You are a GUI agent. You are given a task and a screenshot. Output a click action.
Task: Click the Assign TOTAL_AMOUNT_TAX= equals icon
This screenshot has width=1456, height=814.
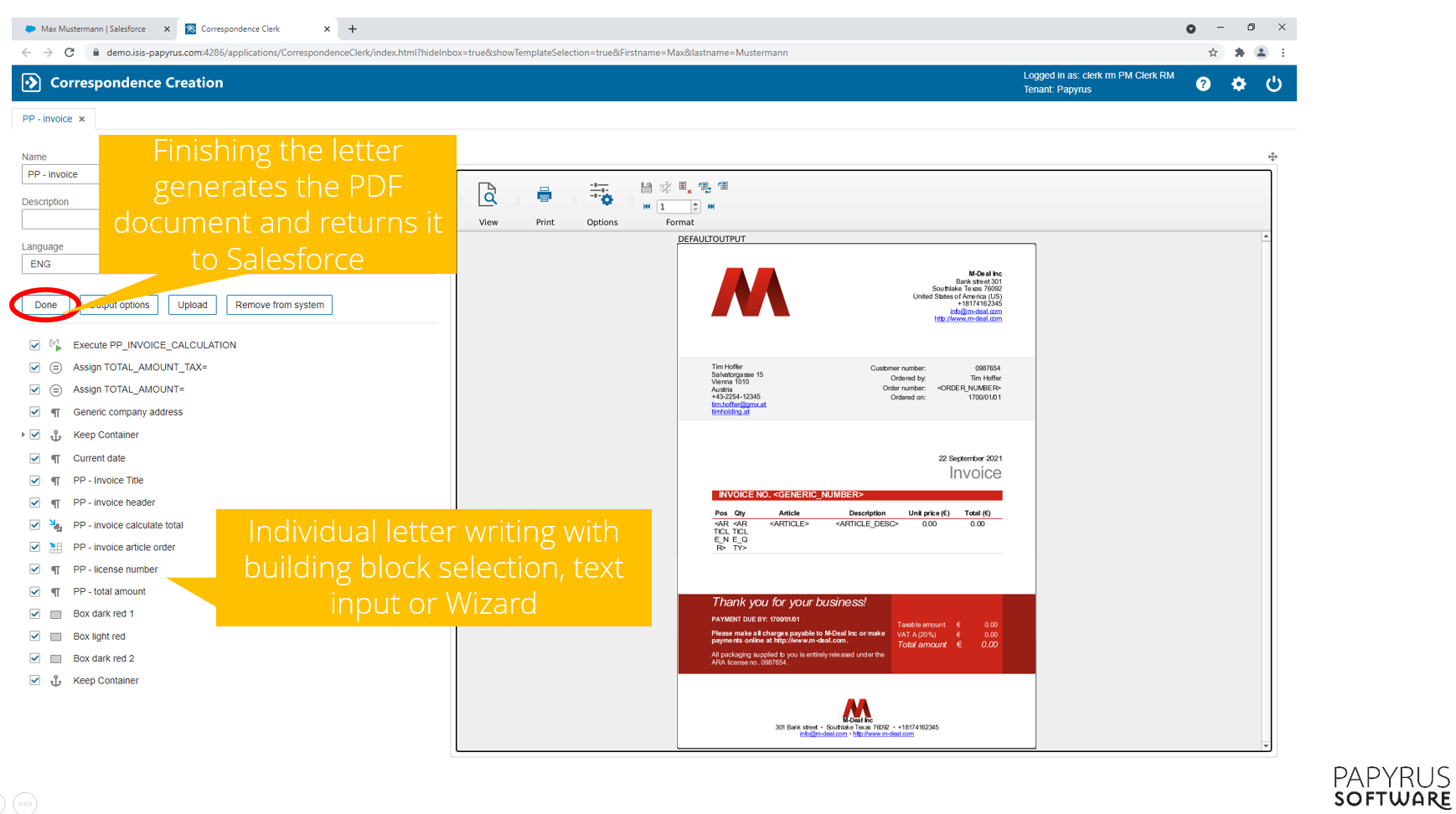[x=56, y=368]
